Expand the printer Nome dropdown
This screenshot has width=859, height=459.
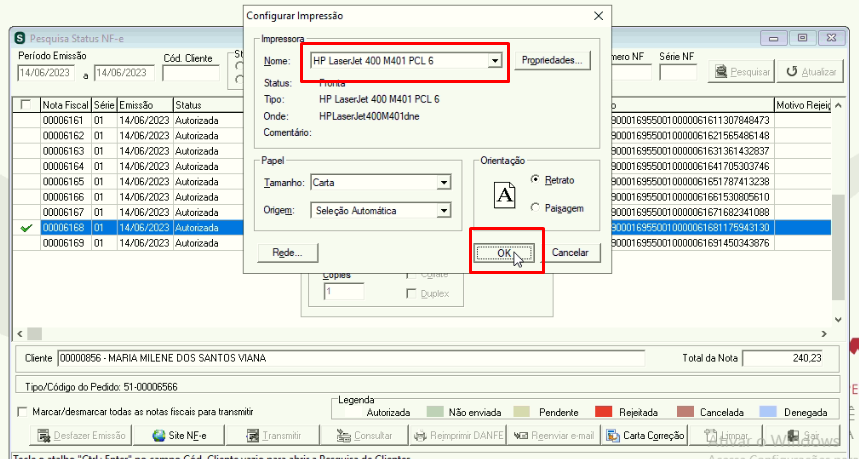(x=495, y=61)
